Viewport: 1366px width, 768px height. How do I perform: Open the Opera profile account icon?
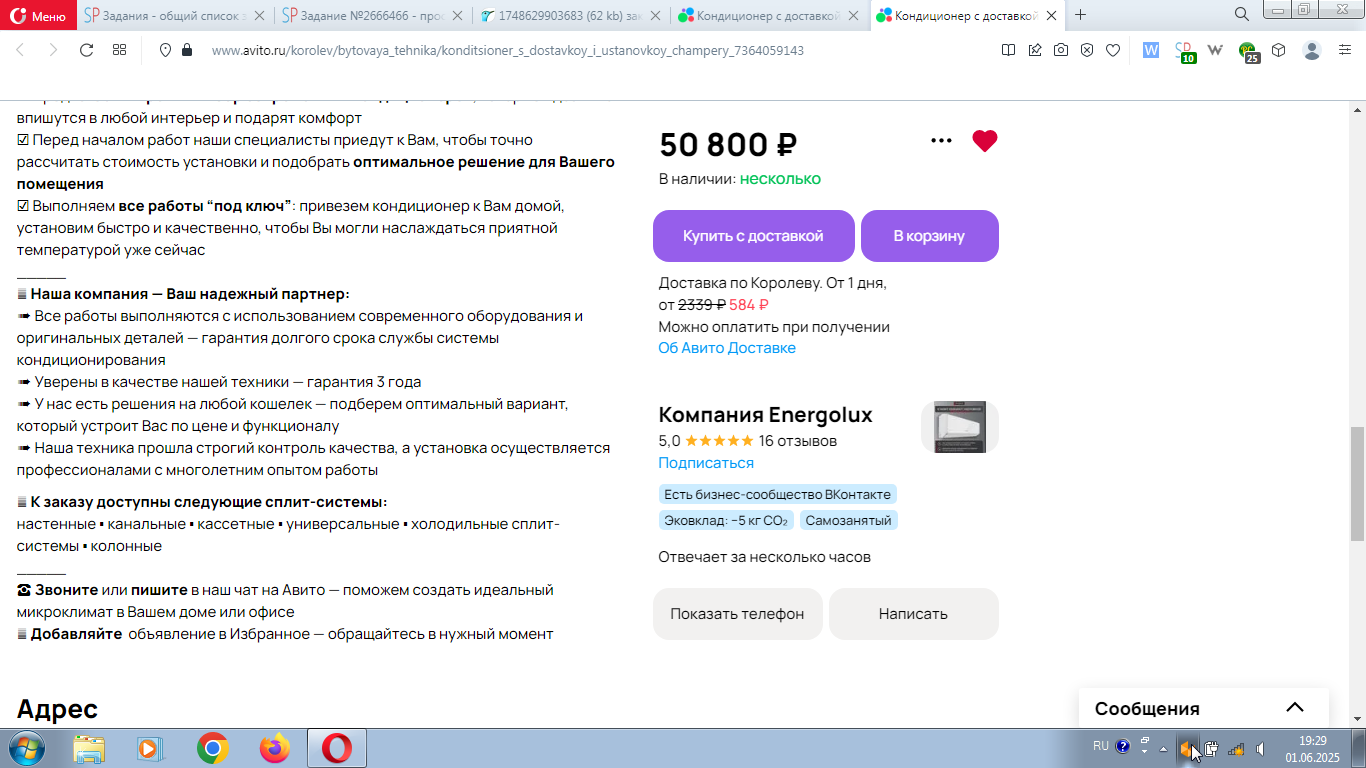[x=1313, y=50]
